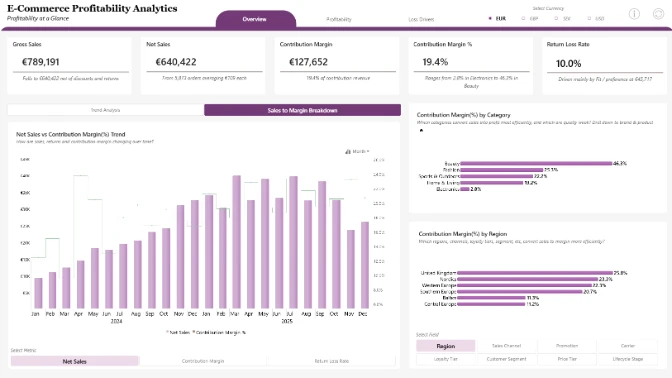672x378 pixels.
Task: Select EUR currency radio button
Action: (x=490, y=18)
